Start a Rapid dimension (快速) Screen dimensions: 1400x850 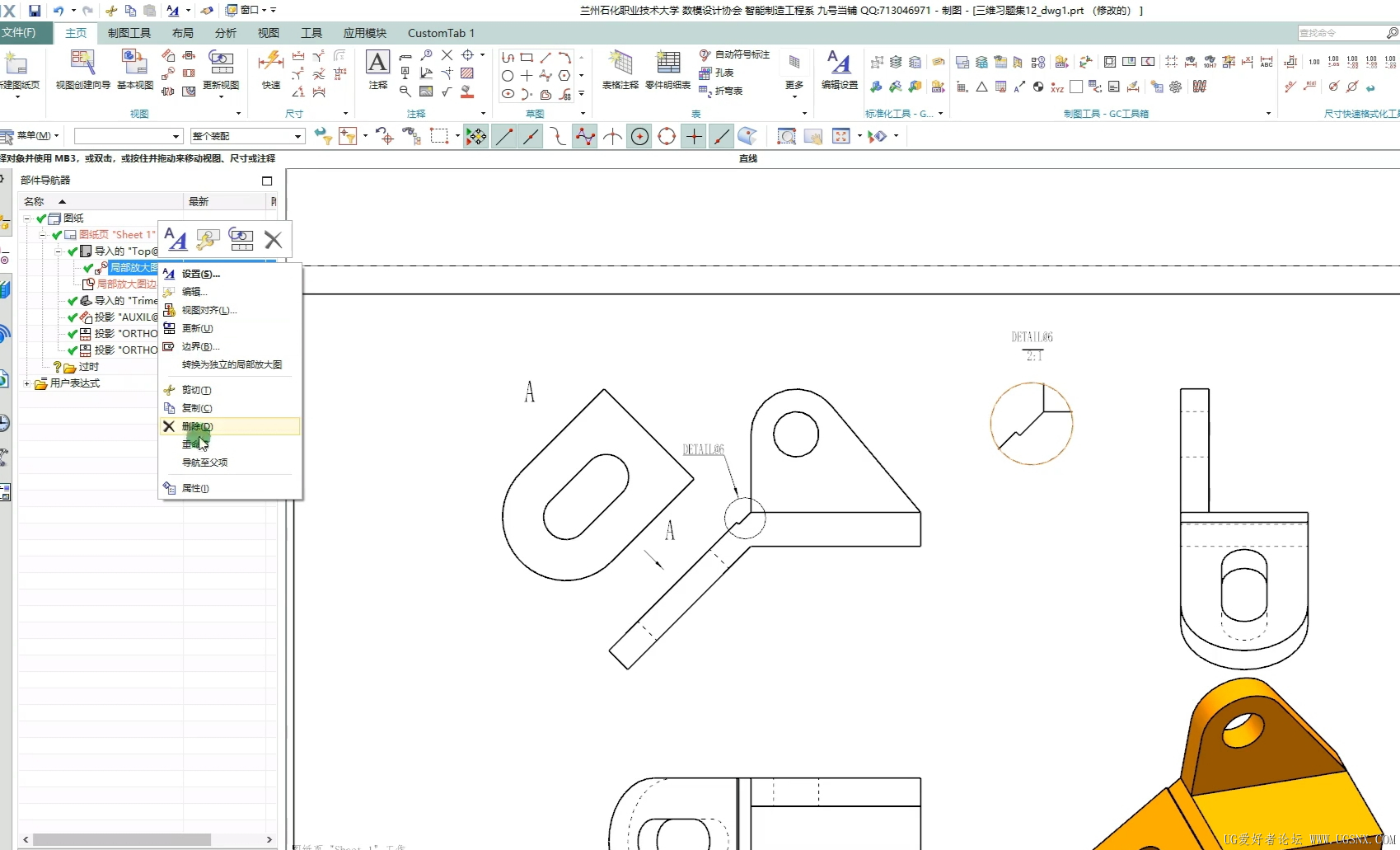point(271,70)
